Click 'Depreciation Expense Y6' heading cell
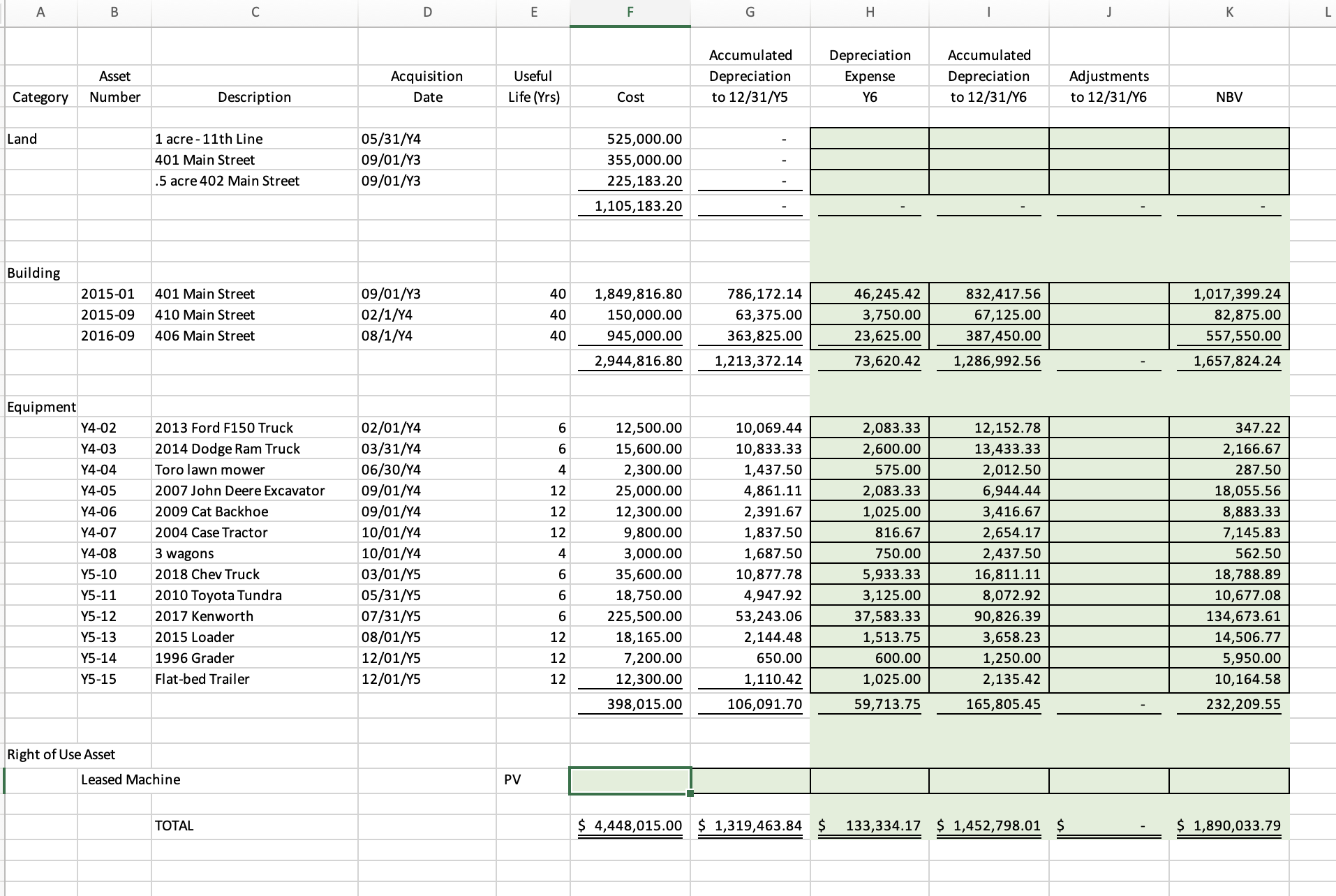The height and width of the screenshot is (896, 1336). [x=870, y=76]
